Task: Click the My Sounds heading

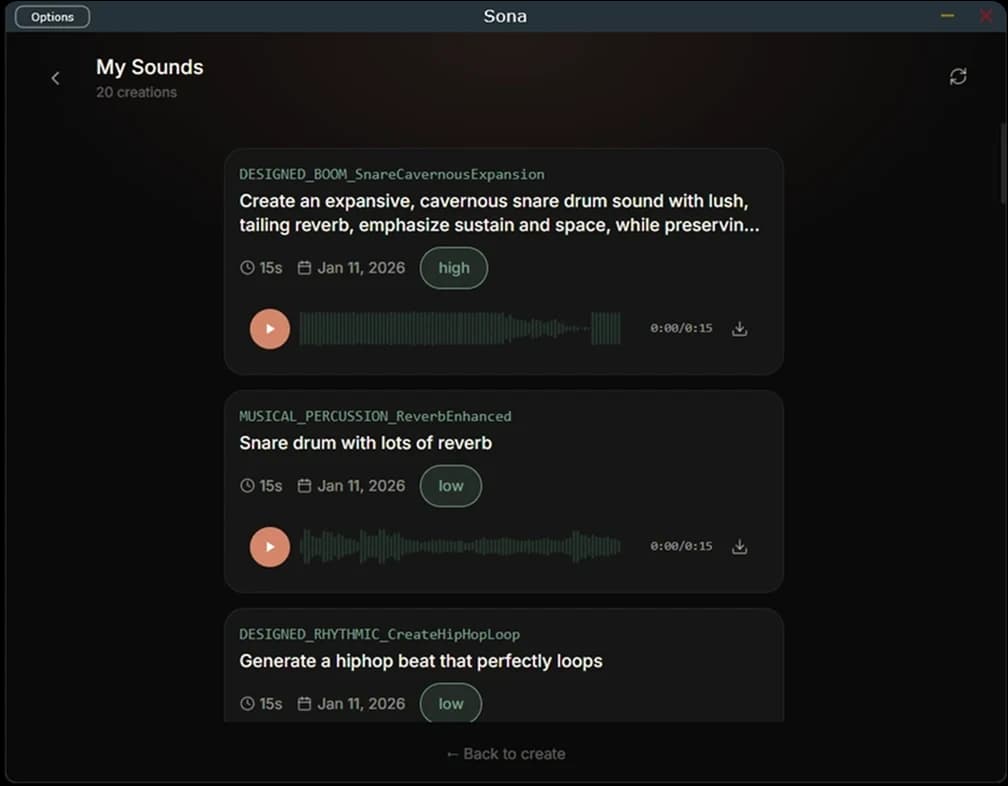Action: (150, 67)
